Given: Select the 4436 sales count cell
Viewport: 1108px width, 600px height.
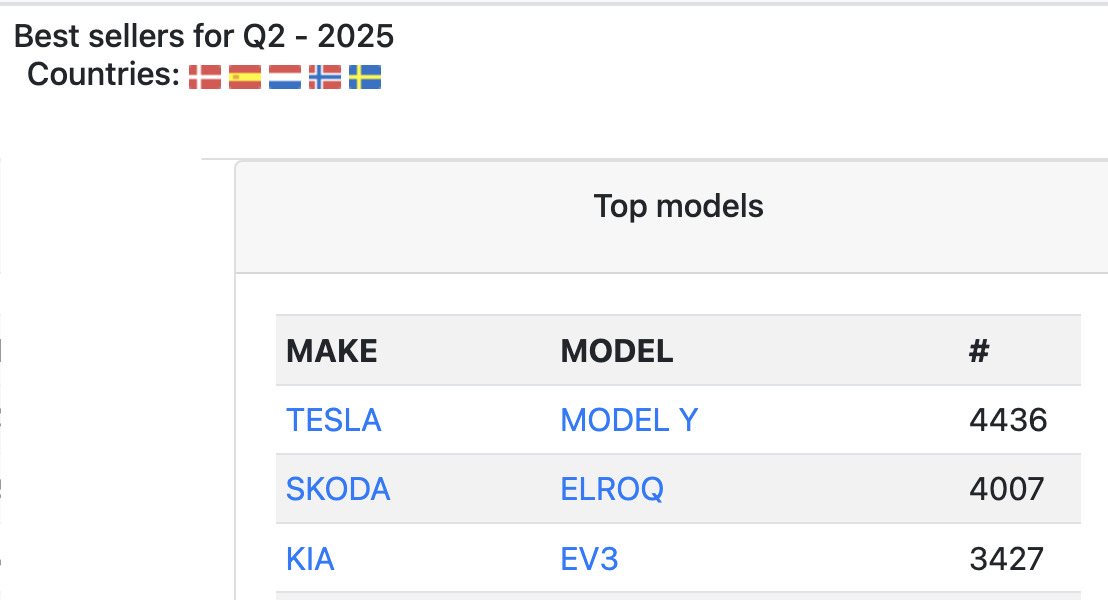Looking at the screenshot, I should (x=1008, y=420).
